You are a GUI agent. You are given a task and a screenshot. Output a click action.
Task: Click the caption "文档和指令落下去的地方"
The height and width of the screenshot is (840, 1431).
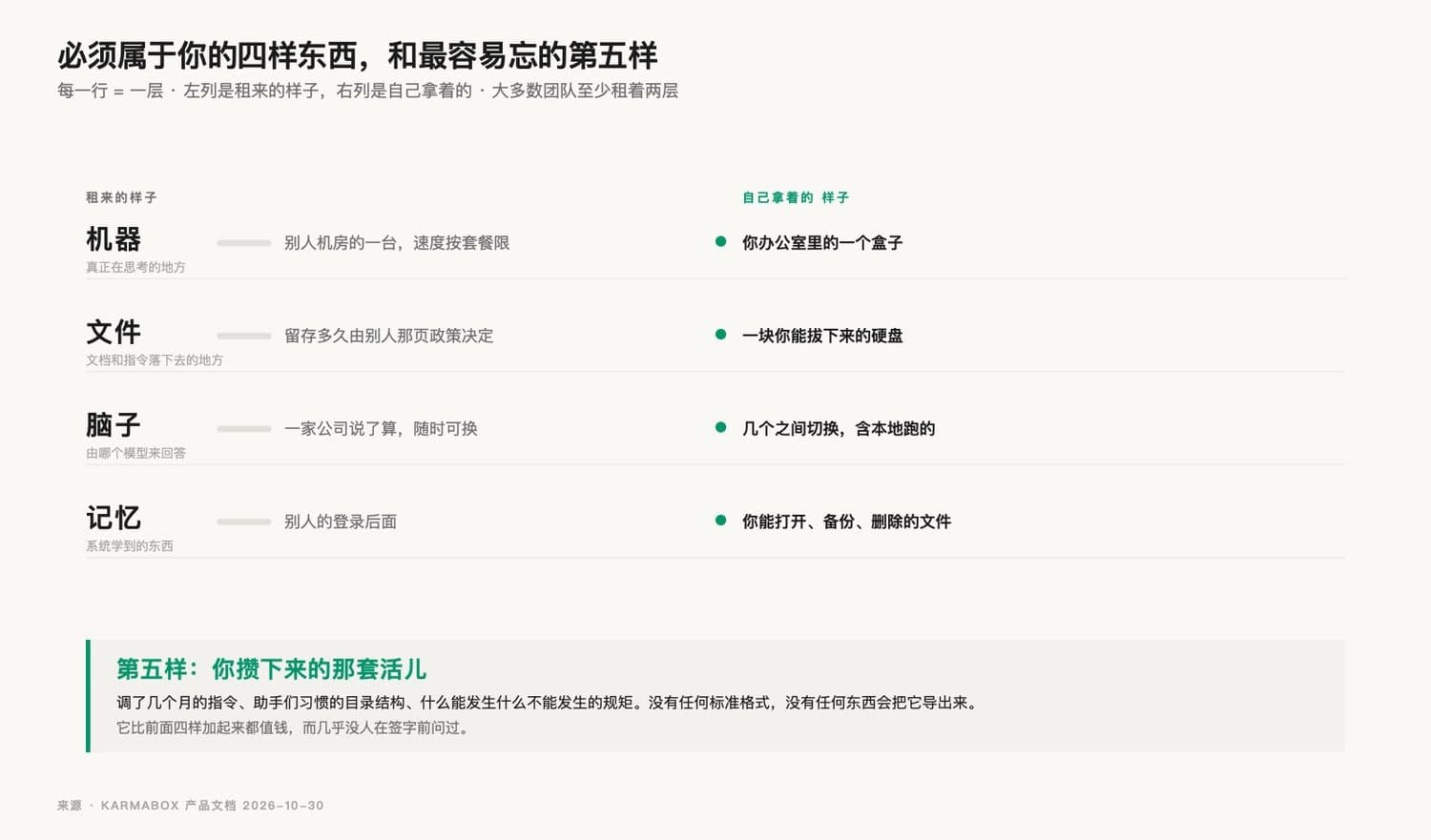(155, 360)
